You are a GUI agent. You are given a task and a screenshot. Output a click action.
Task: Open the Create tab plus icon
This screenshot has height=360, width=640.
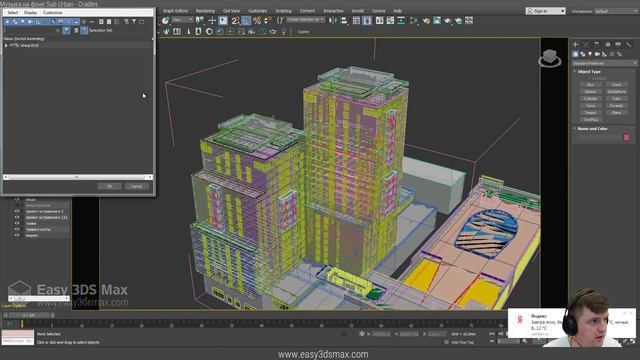pyautogui.click(x=576, y=44)
